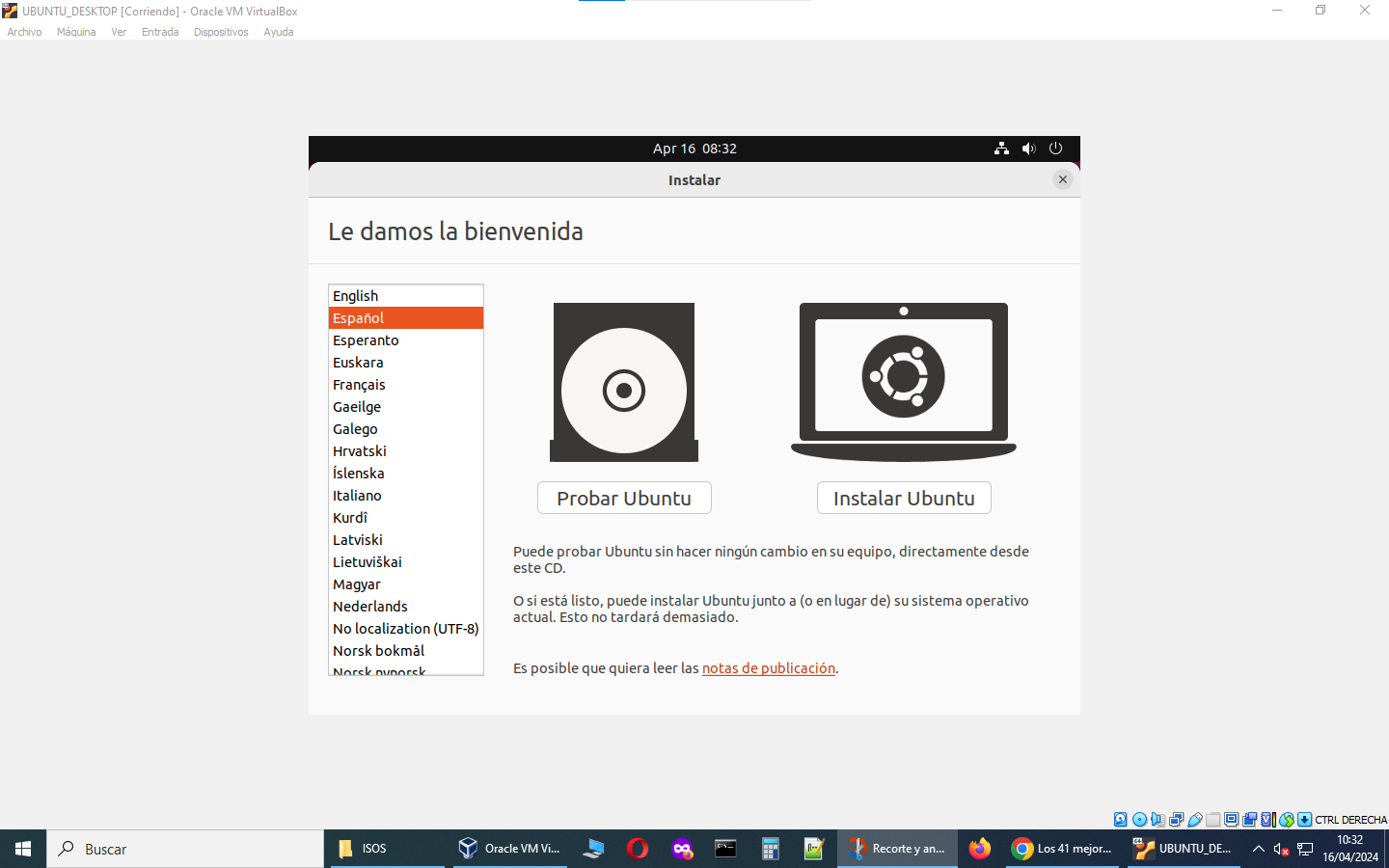Open the network status icon in top bar
The width and height of the screenshot is (1389, 868).
1001,149
